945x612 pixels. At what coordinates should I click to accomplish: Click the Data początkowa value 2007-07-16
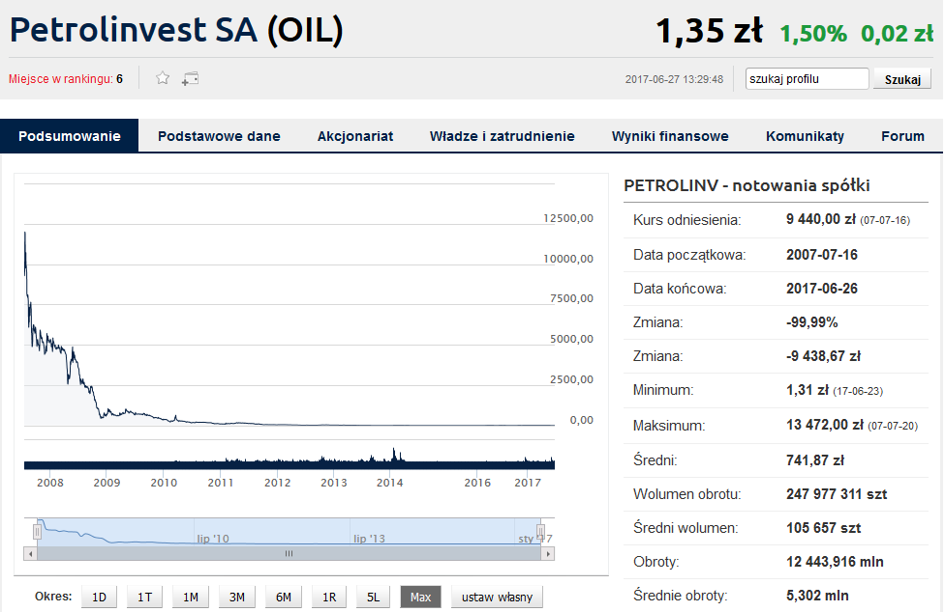[x=821, y=254]
